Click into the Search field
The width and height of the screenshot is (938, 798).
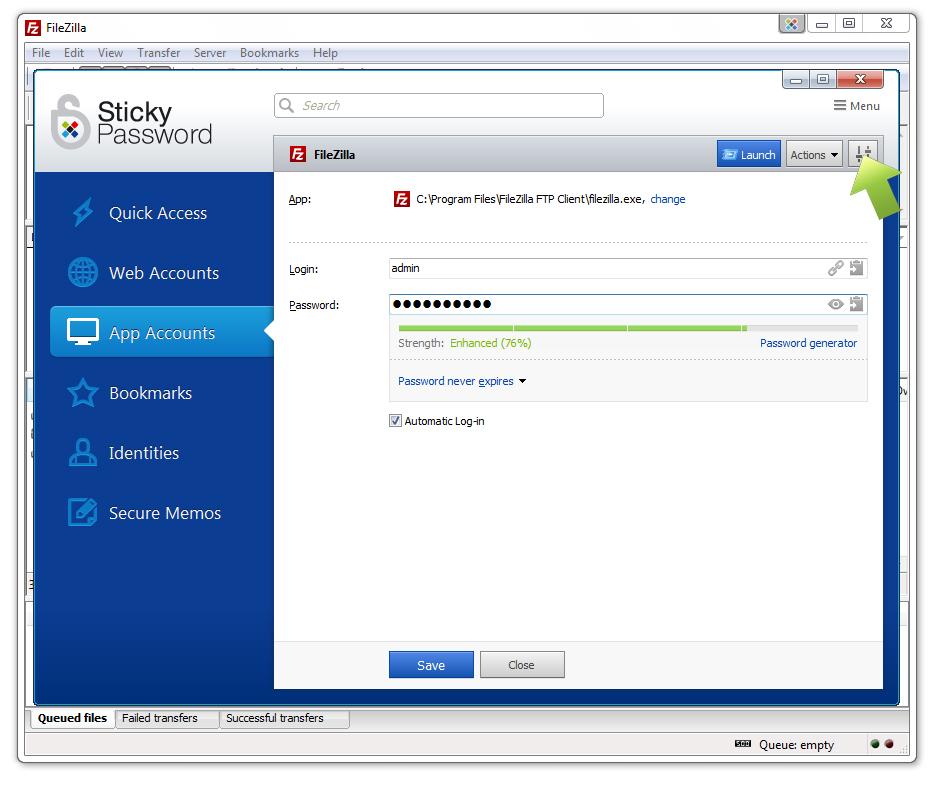(438, 105)
